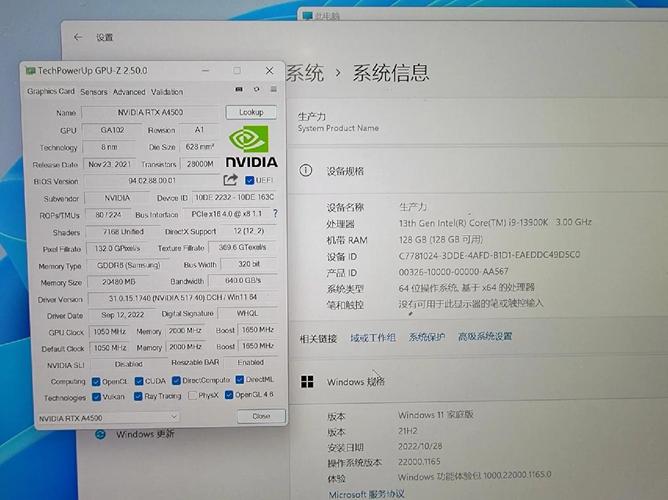This screenshot has height=500, width=668.
Task: Toggle the UEFI checkbox
Action: tap(250, 181)
